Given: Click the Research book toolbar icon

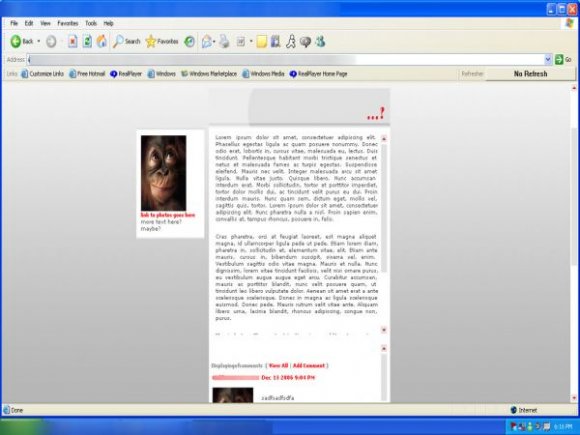Looking at the screenshot, I should tap(276, 41).
